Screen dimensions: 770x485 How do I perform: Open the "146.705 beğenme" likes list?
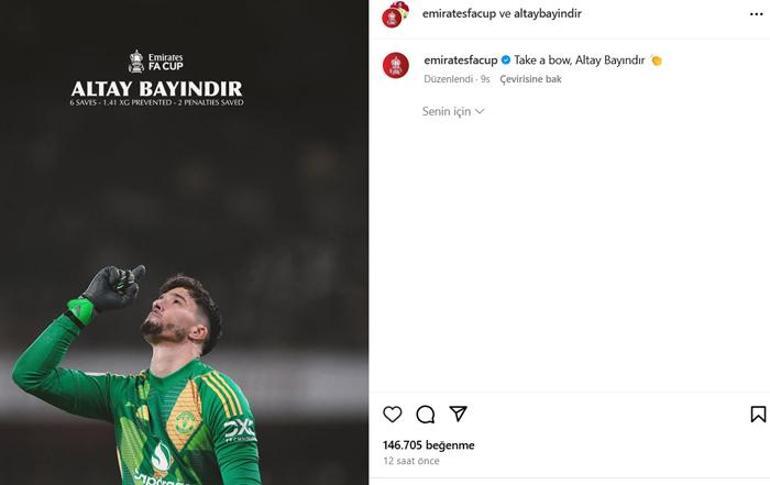coord(429,445)
